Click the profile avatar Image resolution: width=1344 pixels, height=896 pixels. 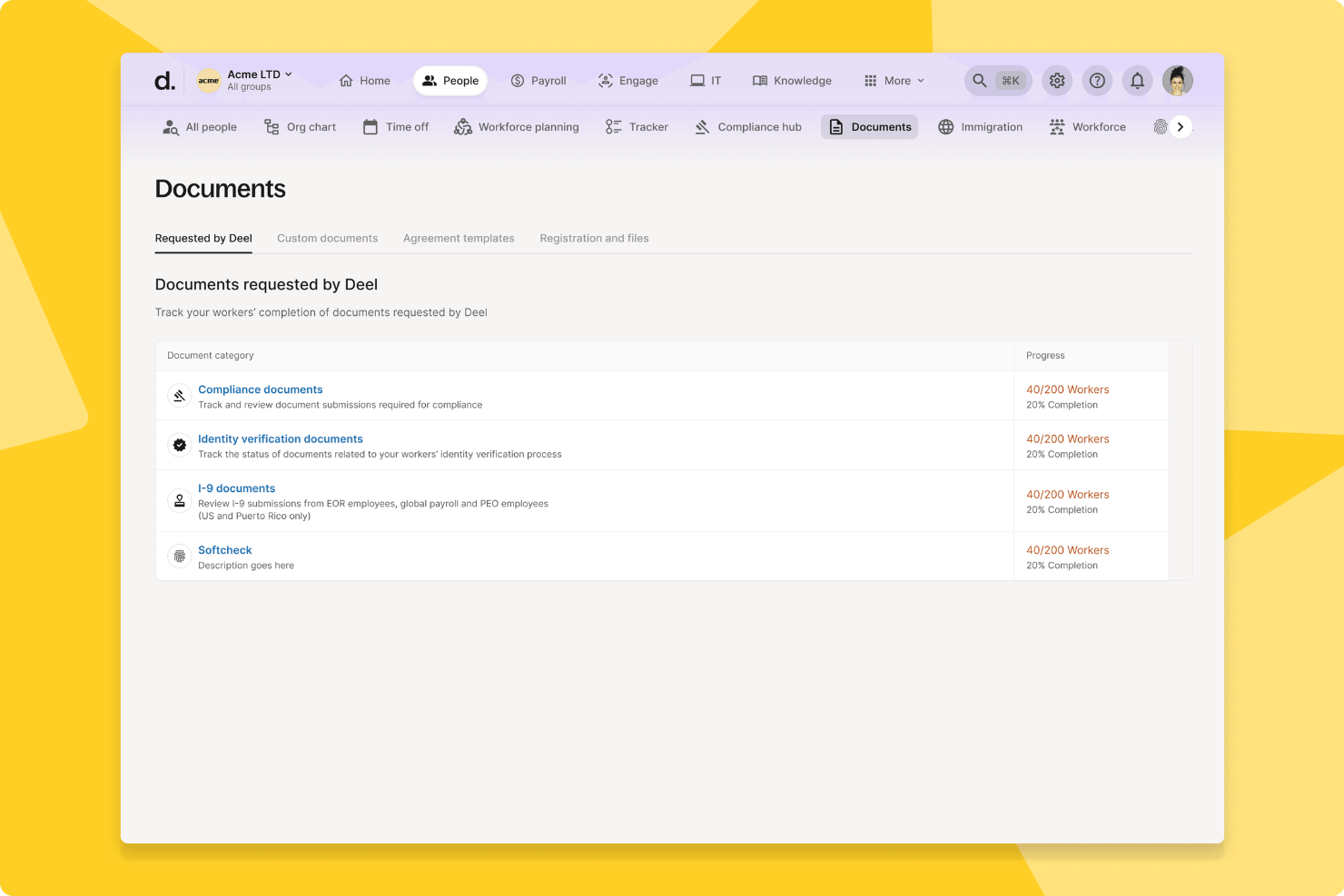point(1178,80)
